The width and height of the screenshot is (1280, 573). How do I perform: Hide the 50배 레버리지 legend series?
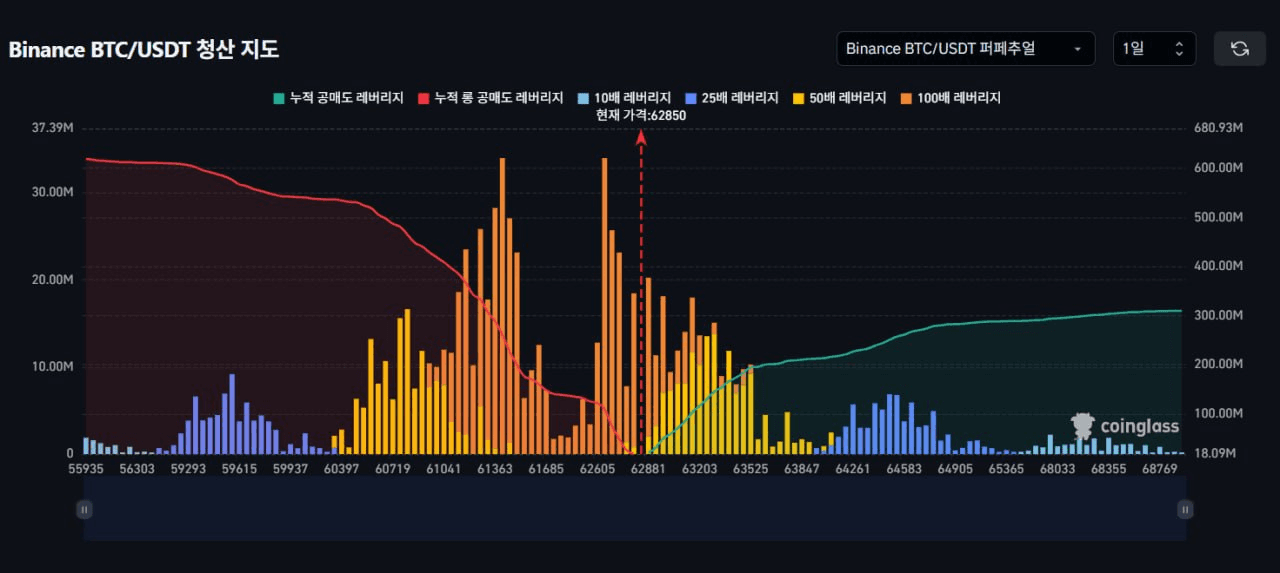coord(840,98)
